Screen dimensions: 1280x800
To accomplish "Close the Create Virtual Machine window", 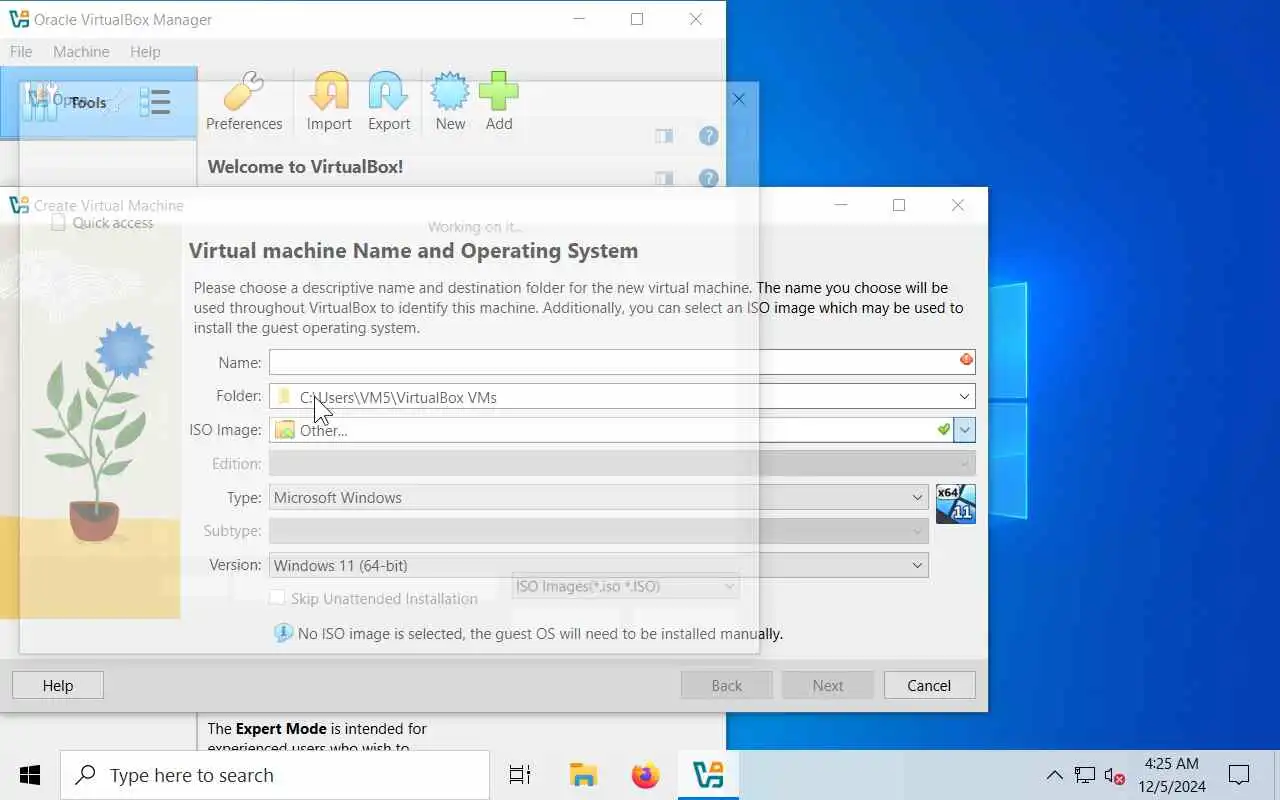I will click(x=957, y=205).
